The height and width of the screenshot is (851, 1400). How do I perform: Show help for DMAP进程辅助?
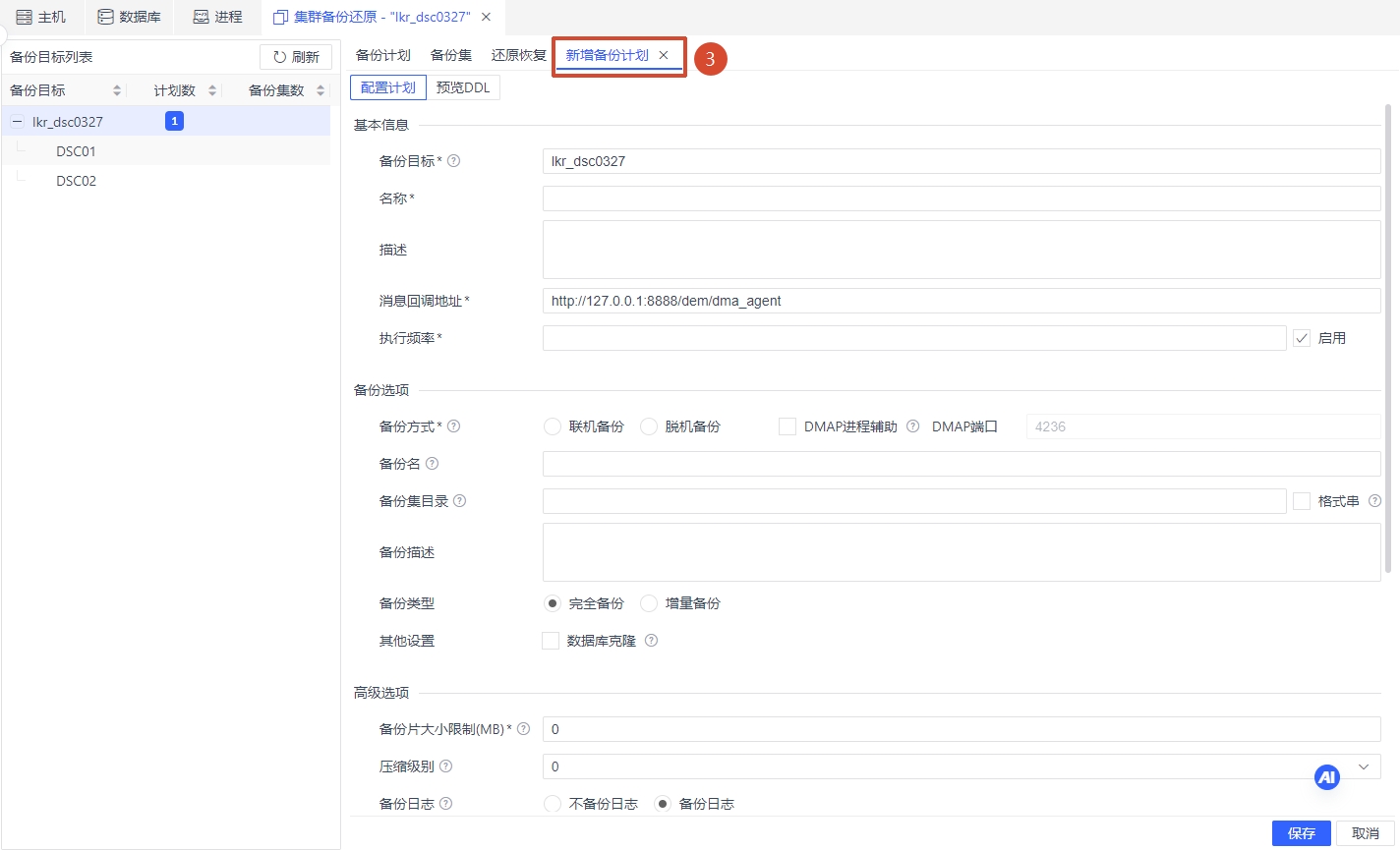912,426
